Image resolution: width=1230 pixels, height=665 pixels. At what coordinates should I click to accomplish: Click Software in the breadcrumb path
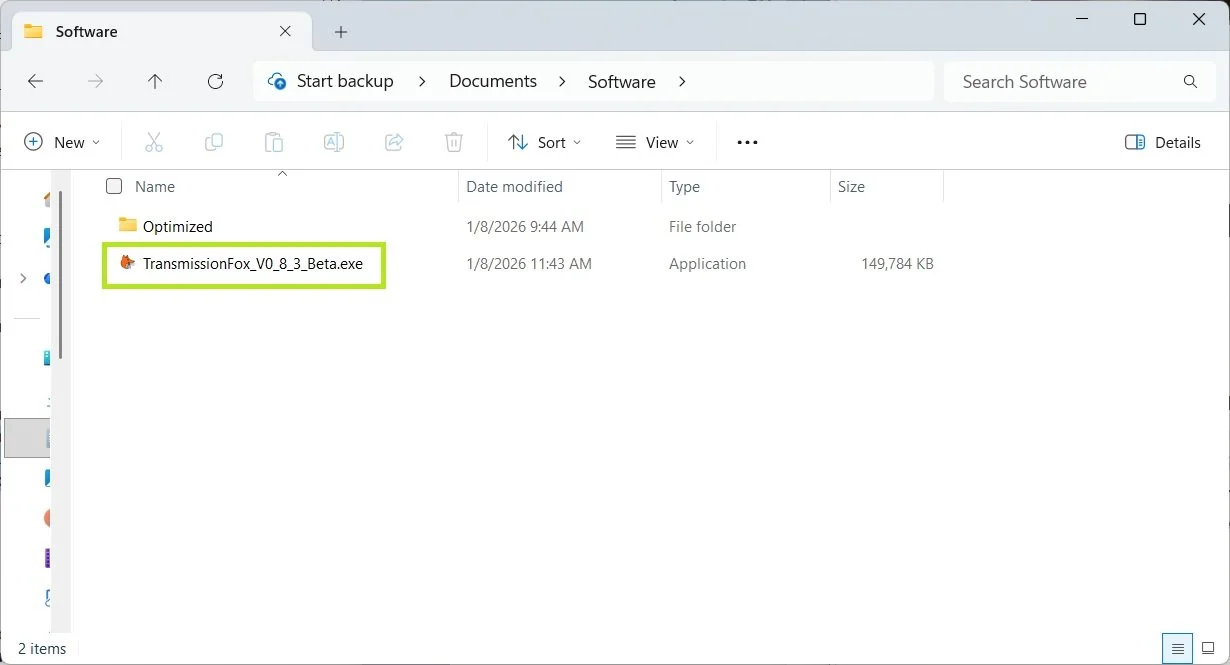coord(622,81)
